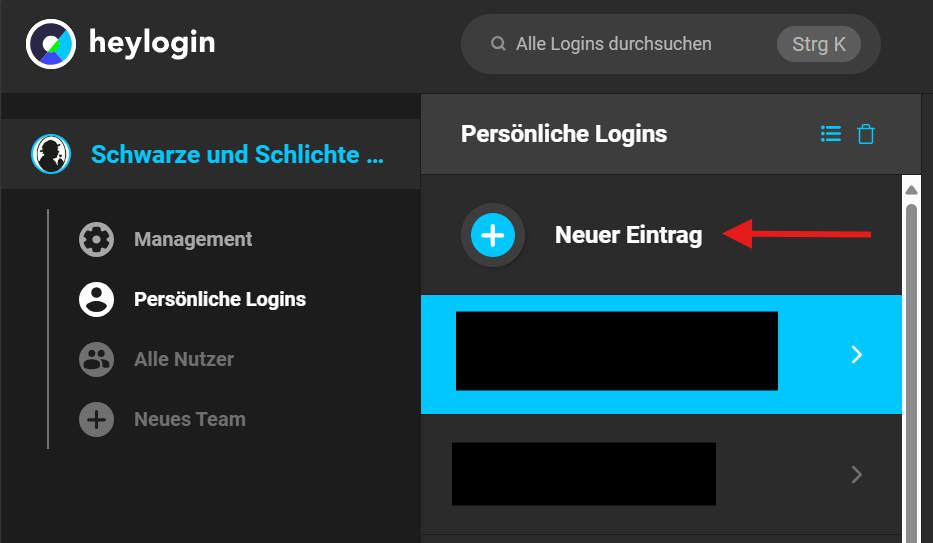Click the trash bin icon
The image size is (933, 543).
click(x=866, y=134)
